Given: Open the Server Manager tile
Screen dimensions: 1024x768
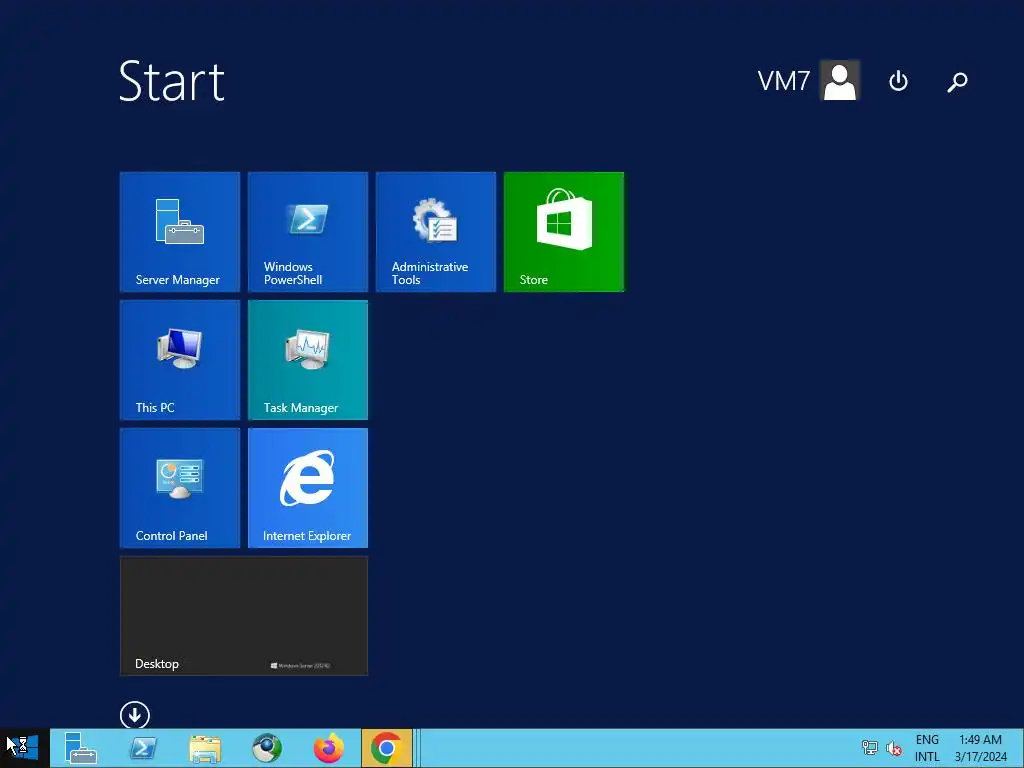Looking at the screenshot, I should (x=180, y=232).
